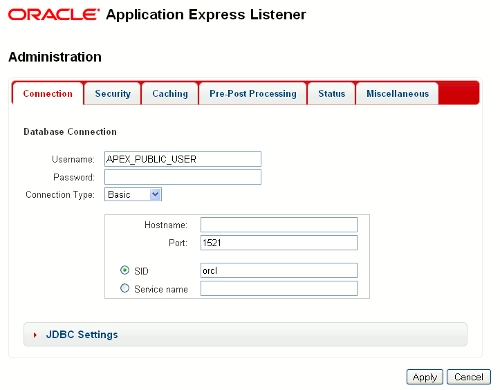This screenshot has width=500, height=390.
Task: Click the Administration page title
Action: click(x=55, y=57)
